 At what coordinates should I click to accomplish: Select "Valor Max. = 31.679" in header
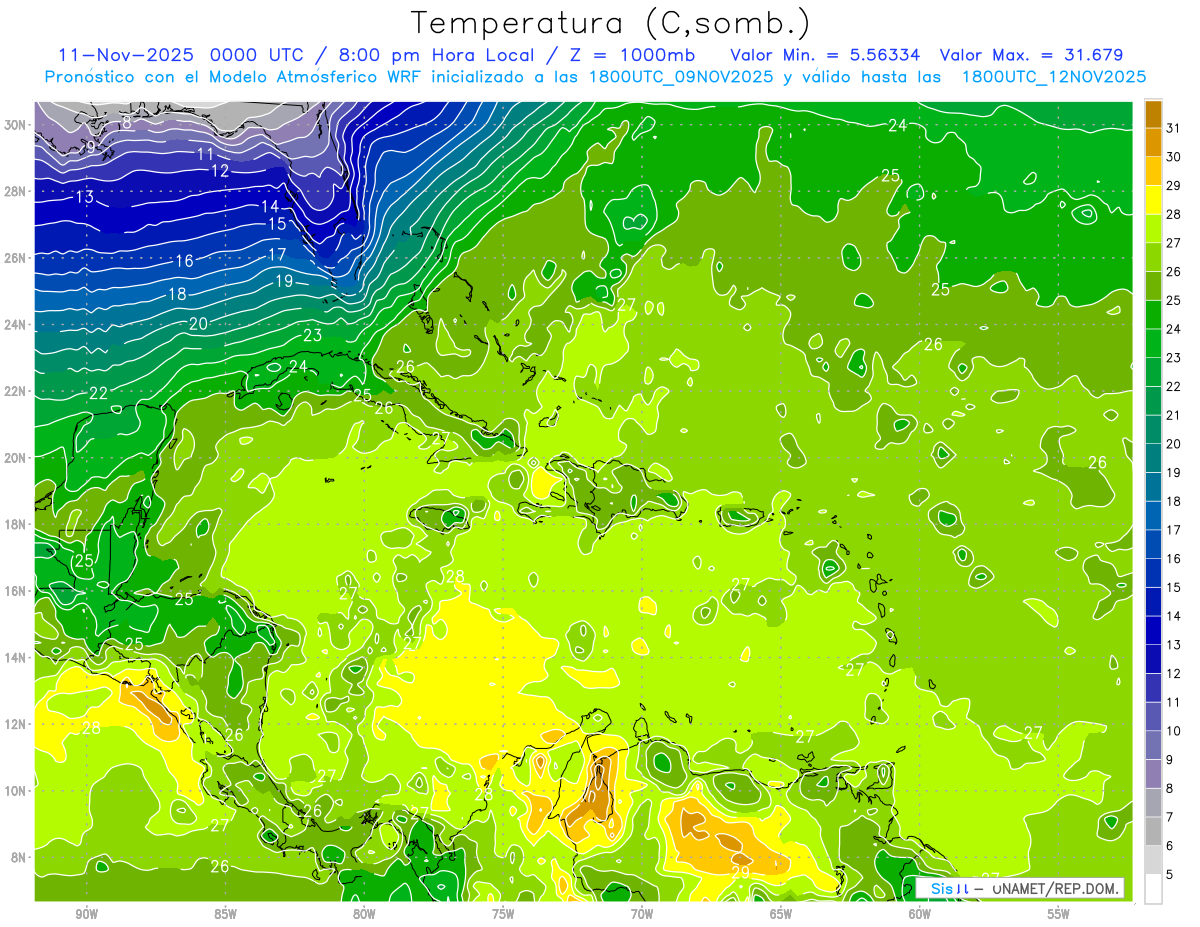(x=1031, y=55)
